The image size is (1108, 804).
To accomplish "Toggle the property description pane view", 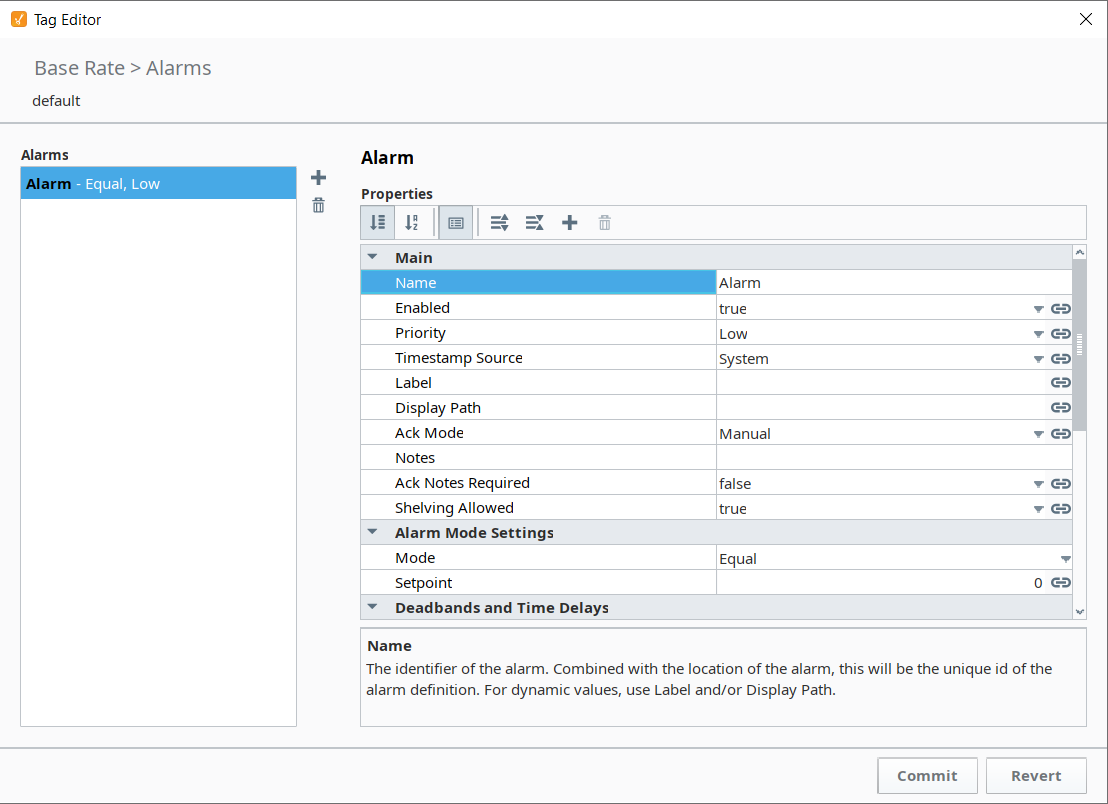I will tap(455, 222).
